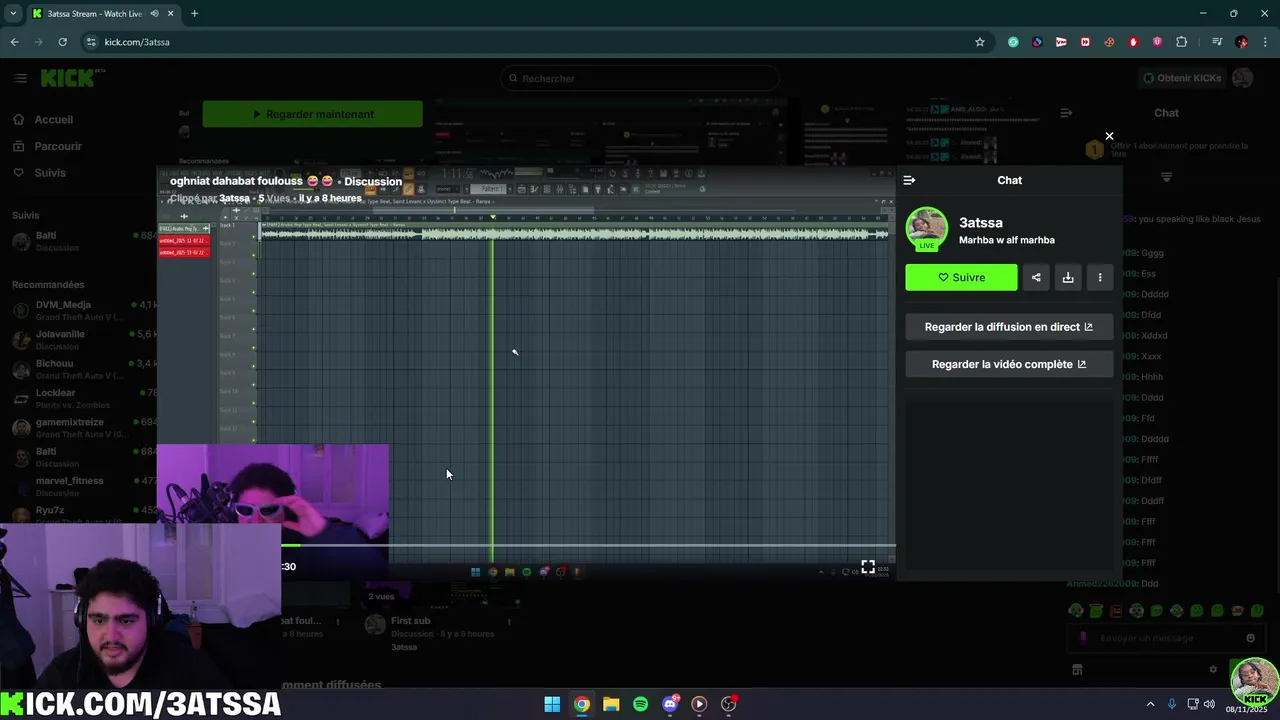Click the 3atssa clipper name link
Screen dimensions: 1280x720
[x=234, y=198]
